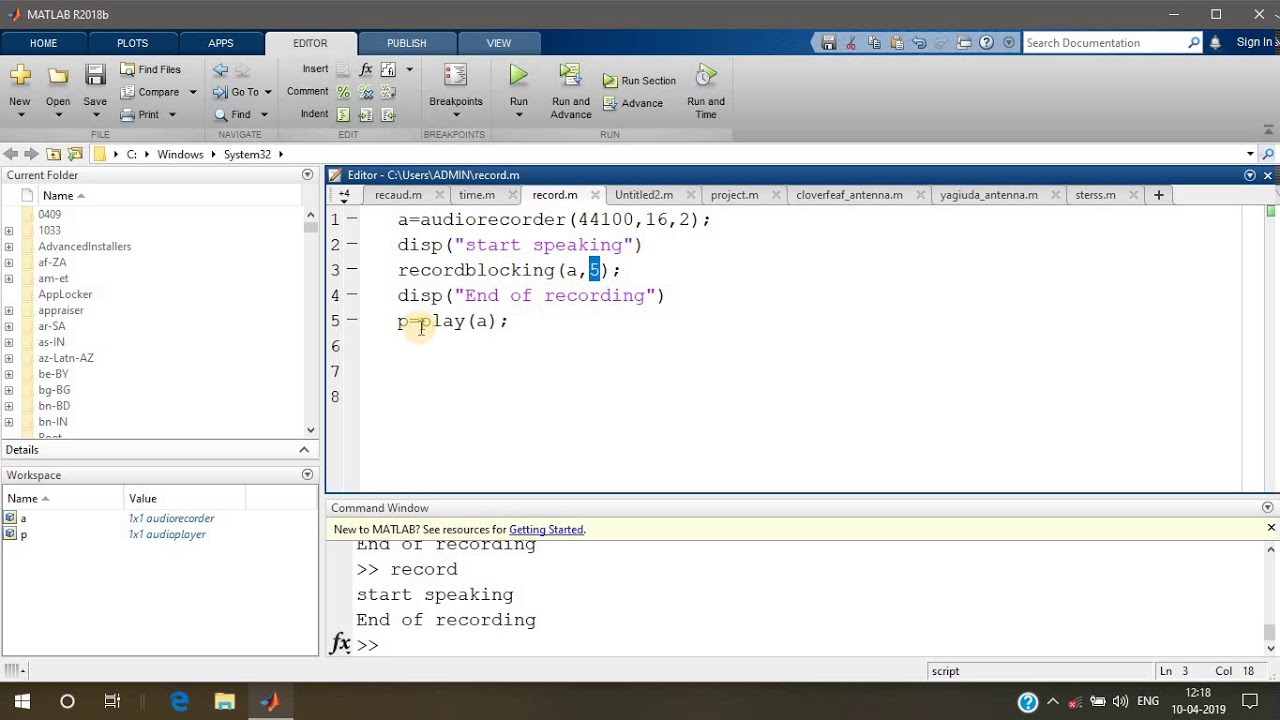Click the increase indent icon

click(366, 115)
